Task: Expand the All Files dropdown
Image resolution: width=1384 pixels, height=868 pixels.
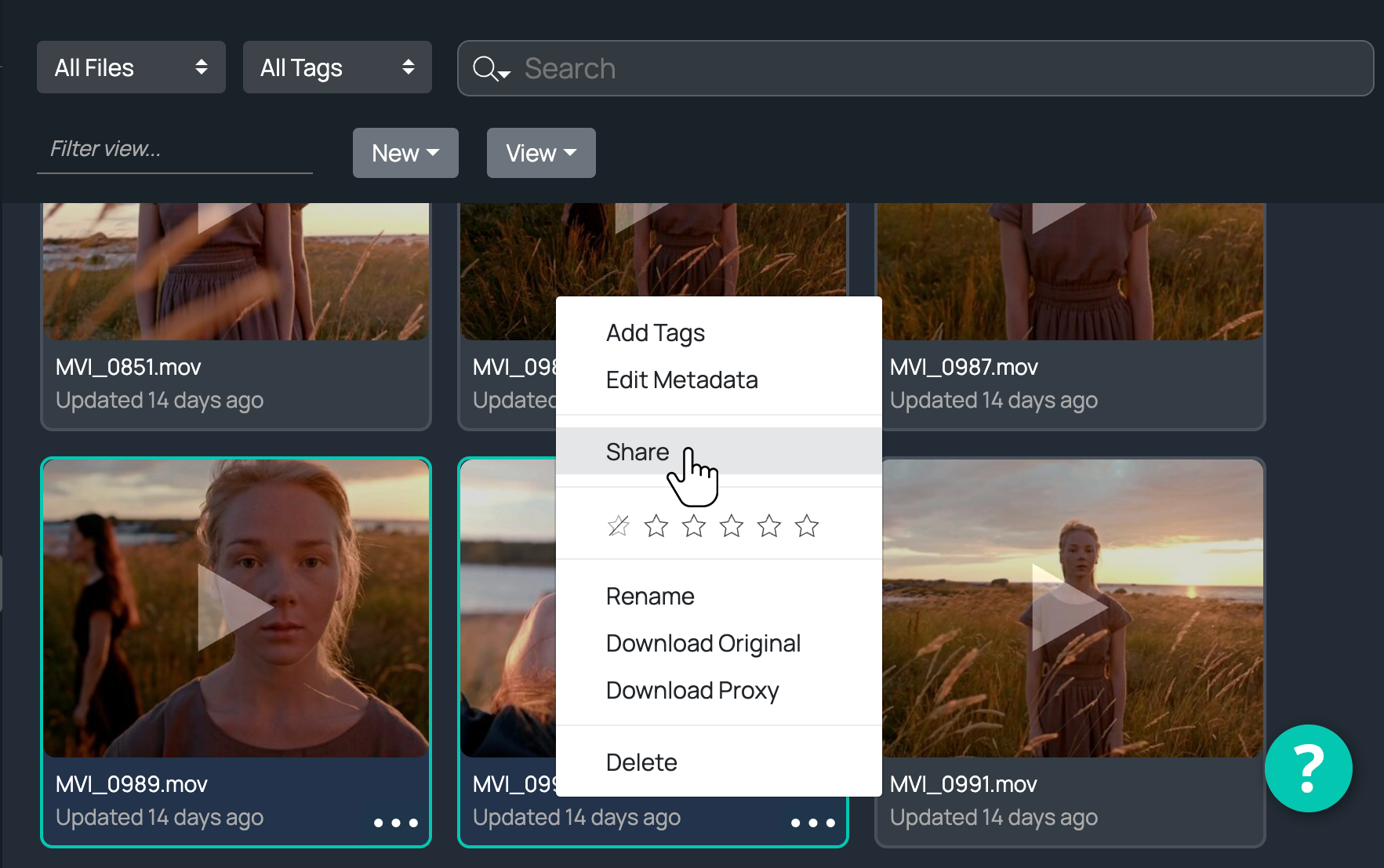Action: (131, 67)
